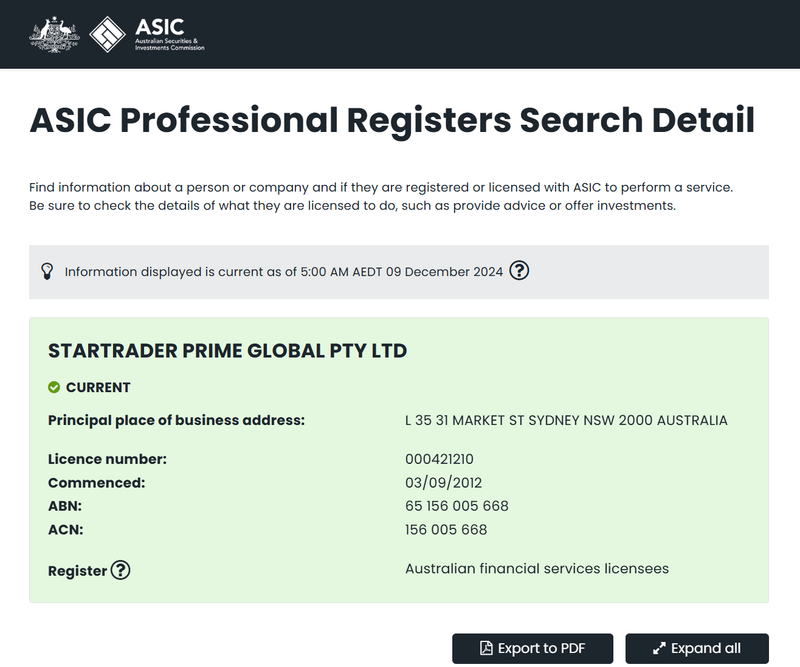The height and width of the screenshot is (667, 800).
Task: Click the green CURRENT status checkmark
Action: (54, 387)
